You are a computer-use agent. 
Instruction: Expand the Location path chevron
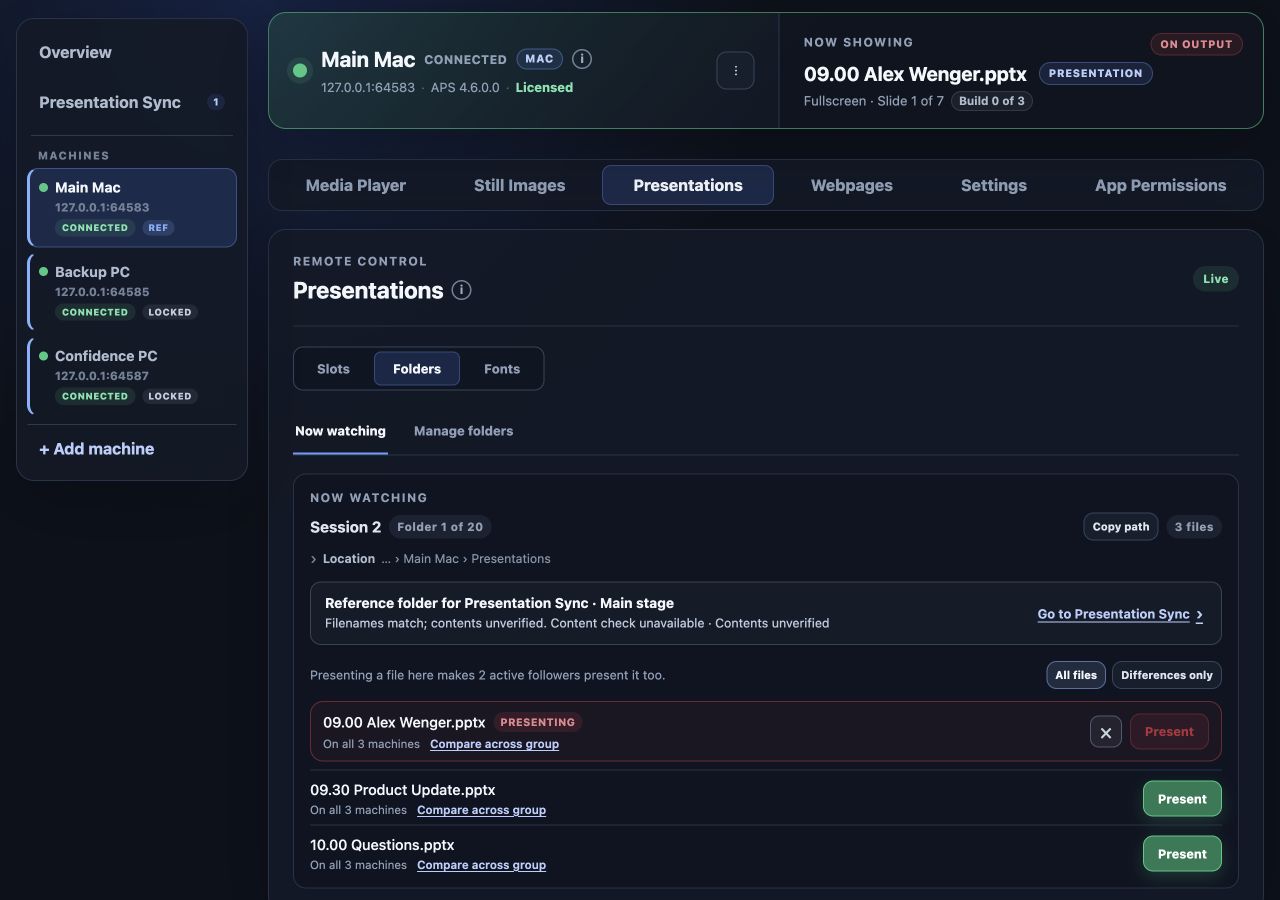[x=313, y=559]
